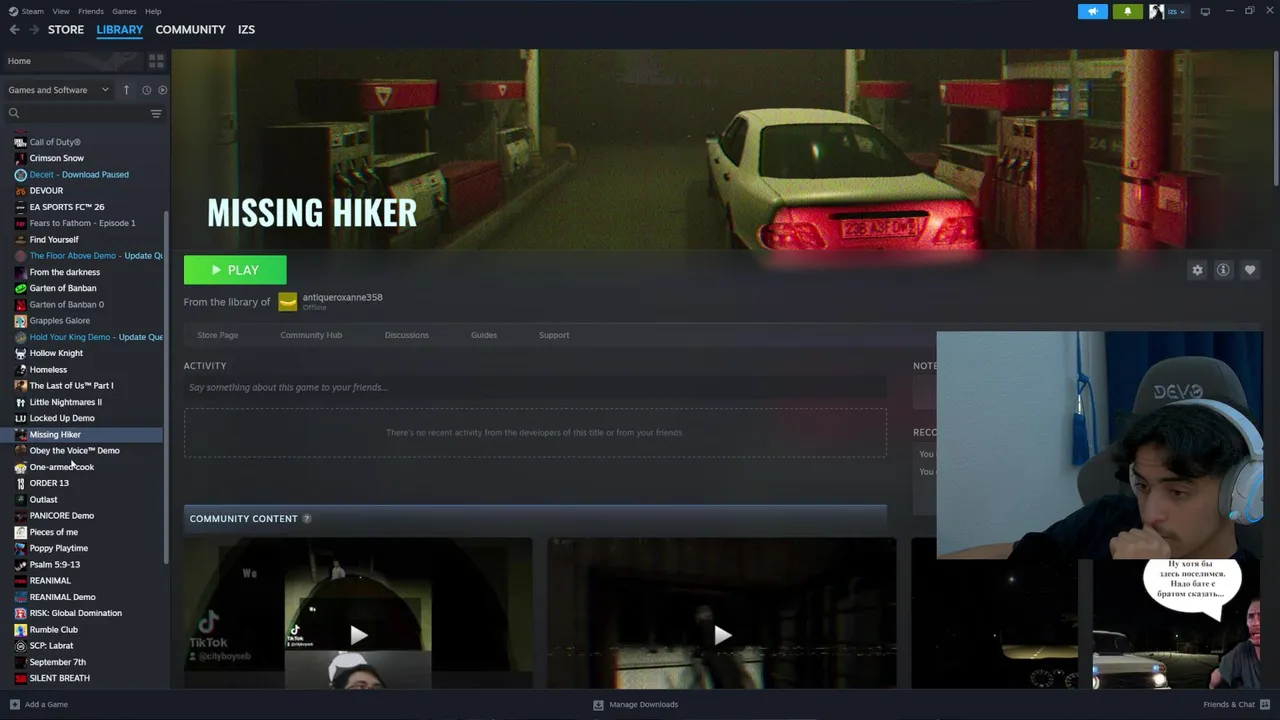Toggle the recent-activity clock filter
This screenshot has width=1280, height=720.
coord(146,90)
